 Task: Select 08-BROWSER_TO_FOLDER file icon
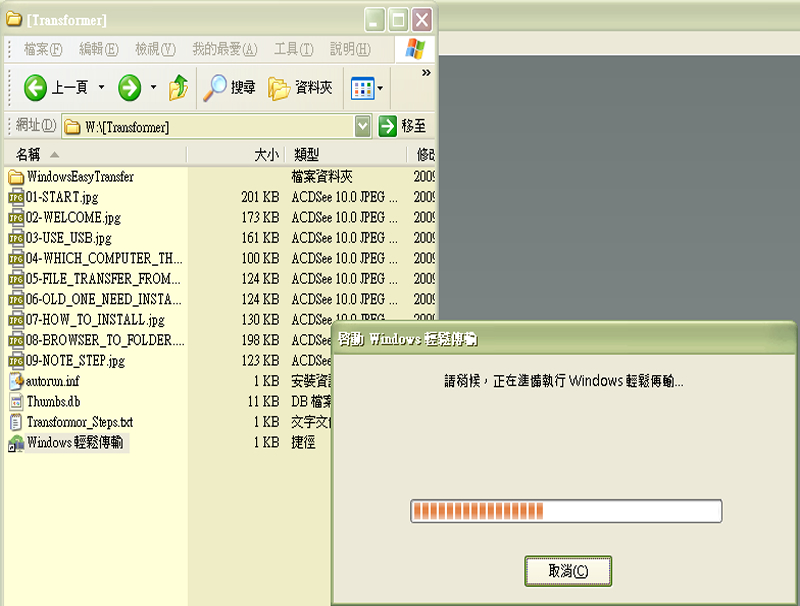pyautogui.click(x=16, y=340)
